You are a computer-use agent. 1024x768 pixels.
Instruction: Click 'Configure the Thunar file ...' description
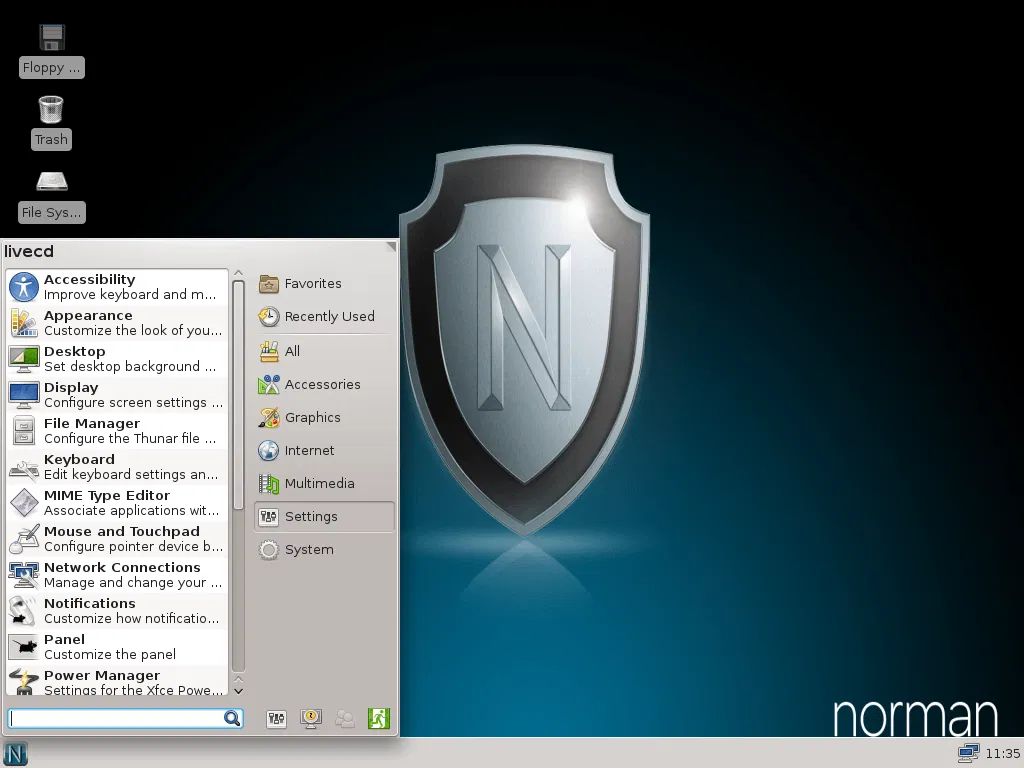(130, 438)
